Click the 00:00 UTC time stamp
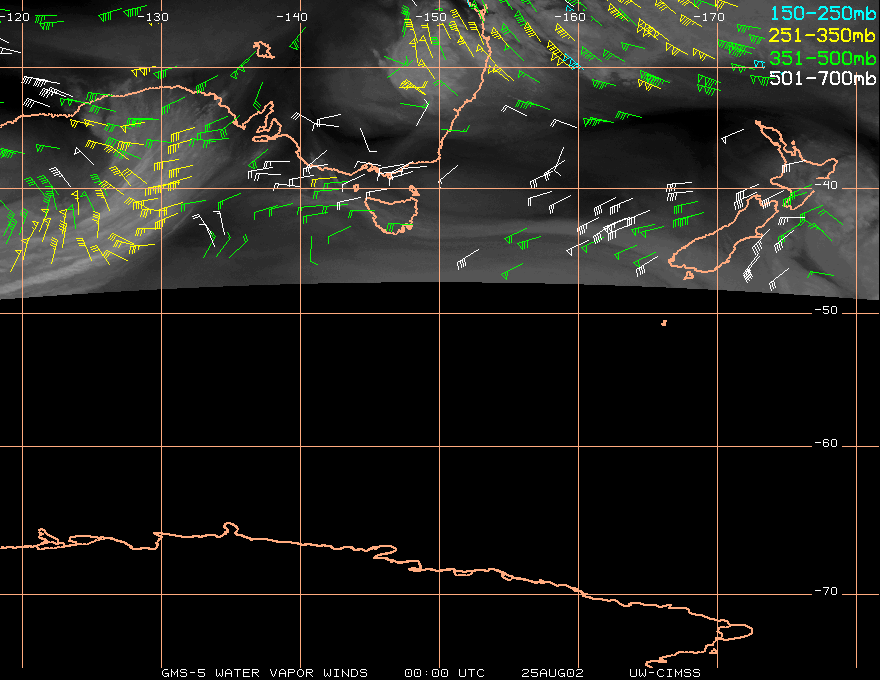The width and height of the screenshot is (880, 680). click(x=444, y=673)
